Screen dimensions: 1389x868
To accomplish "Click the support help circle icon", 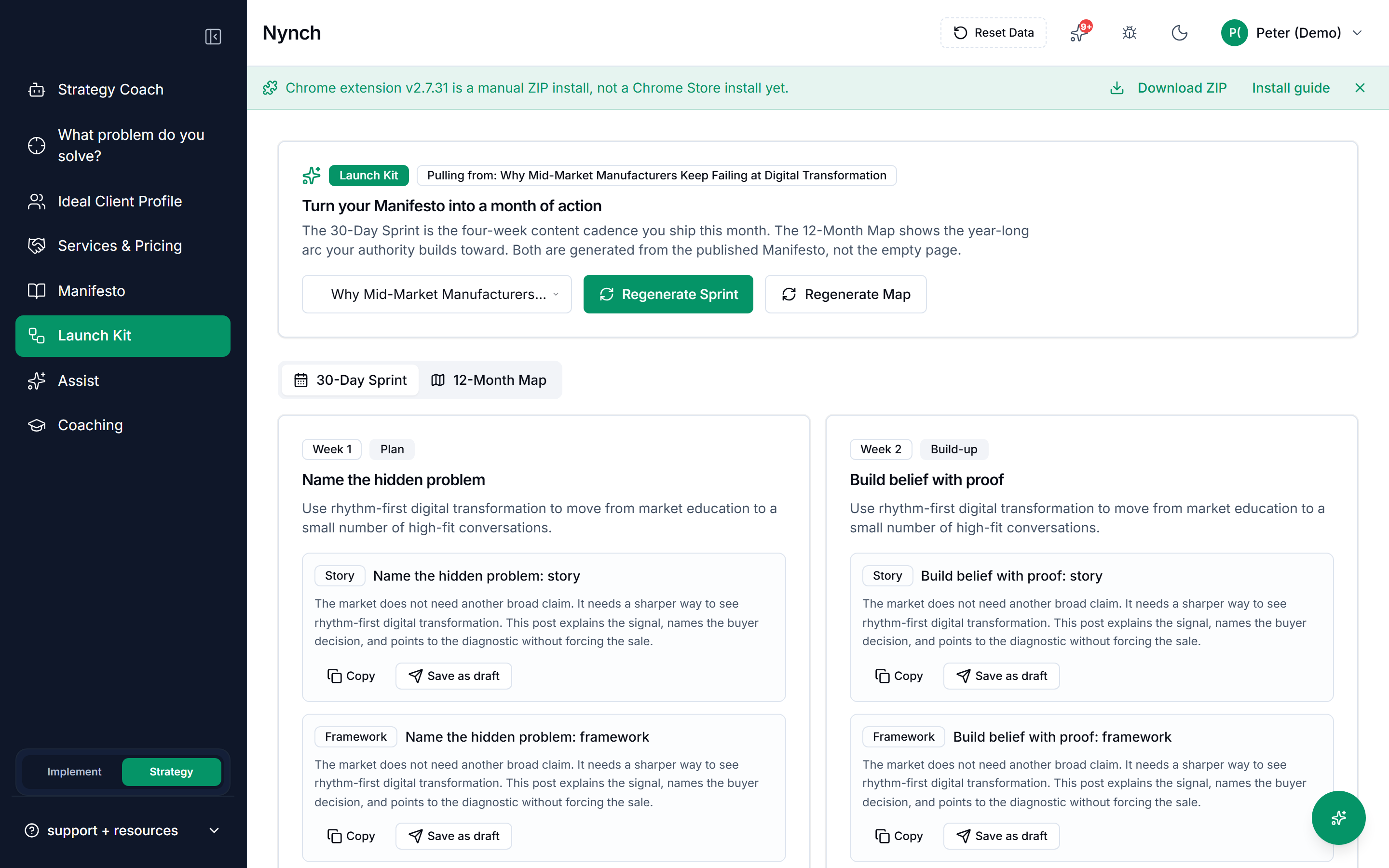I will pos(32,831).
